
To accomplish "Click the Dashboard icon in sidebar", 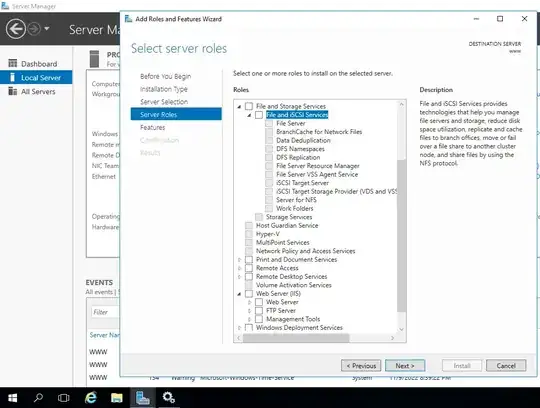I will tap(12, 63).
